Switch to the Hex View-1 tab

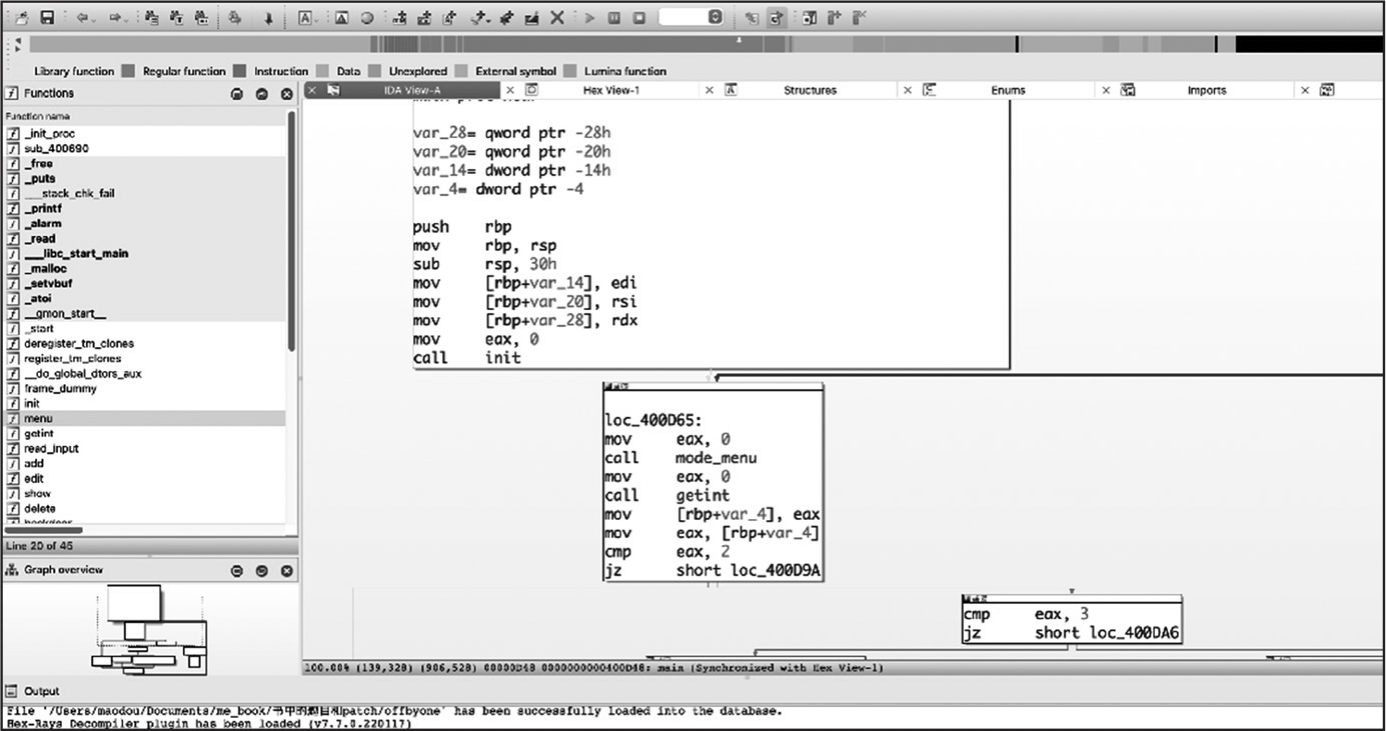[610, 90]
